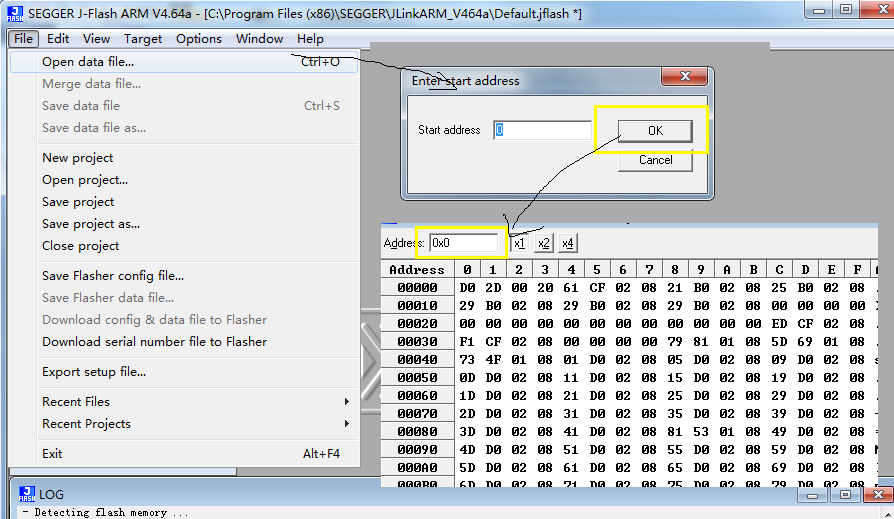Click address row 00000 in hex table
Viewport: 894px width, 519px height.
tap(417, 287)
